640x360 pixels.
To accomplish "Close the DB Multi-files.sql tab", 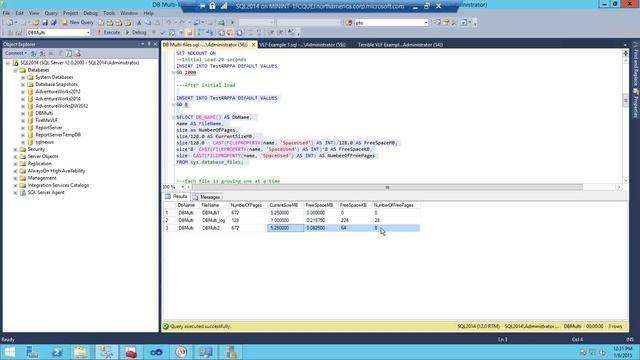I will [x=253, y=44].
